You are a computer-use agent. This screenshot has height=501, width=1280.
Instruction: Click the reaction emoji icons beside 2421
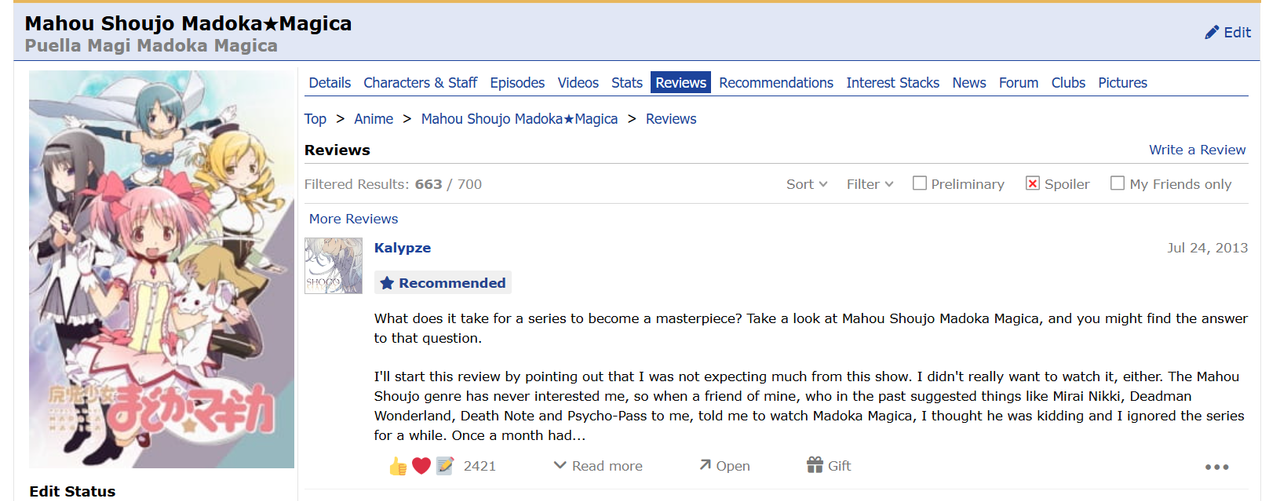point(421,466)
